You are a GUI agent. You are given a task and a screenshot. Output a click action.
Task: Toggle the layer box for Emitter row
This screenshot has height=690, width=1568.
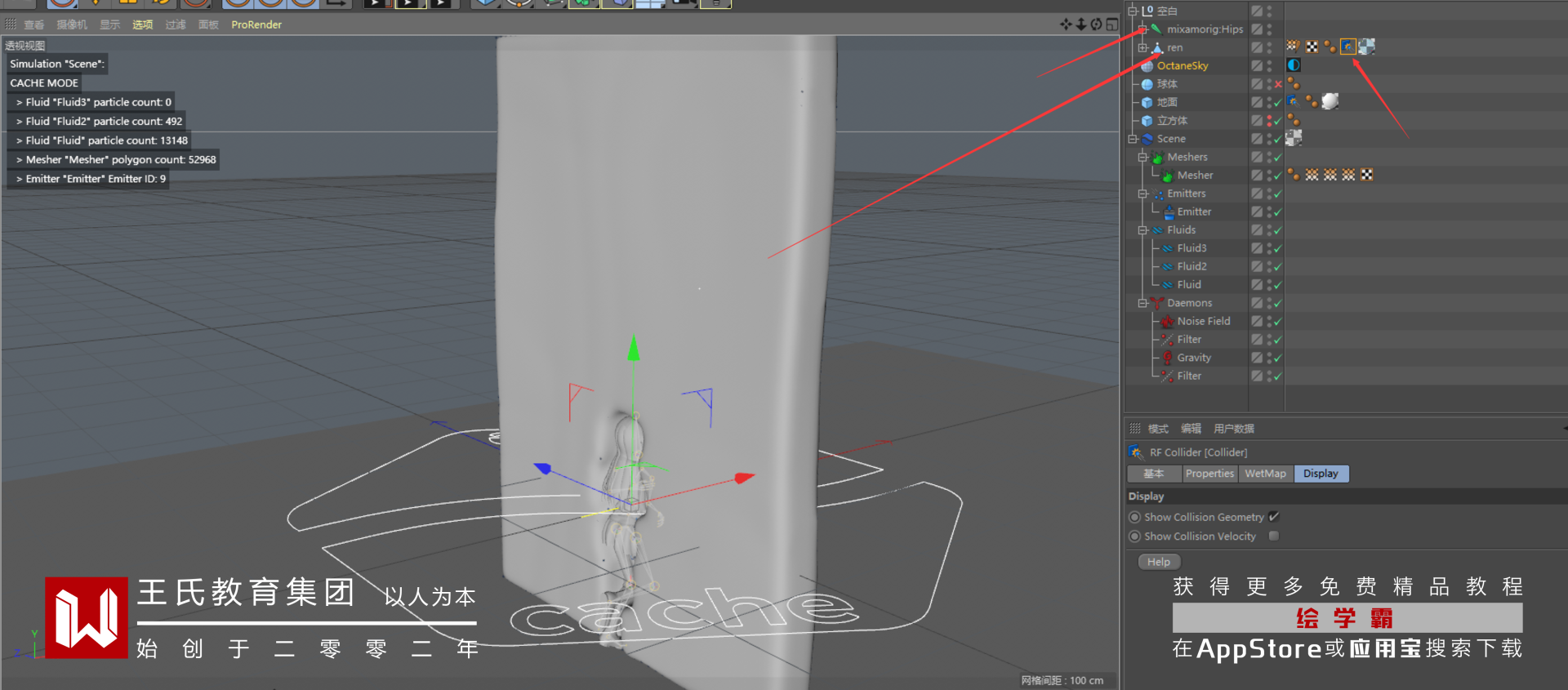pyautogui.click(x=1257, y=211)
